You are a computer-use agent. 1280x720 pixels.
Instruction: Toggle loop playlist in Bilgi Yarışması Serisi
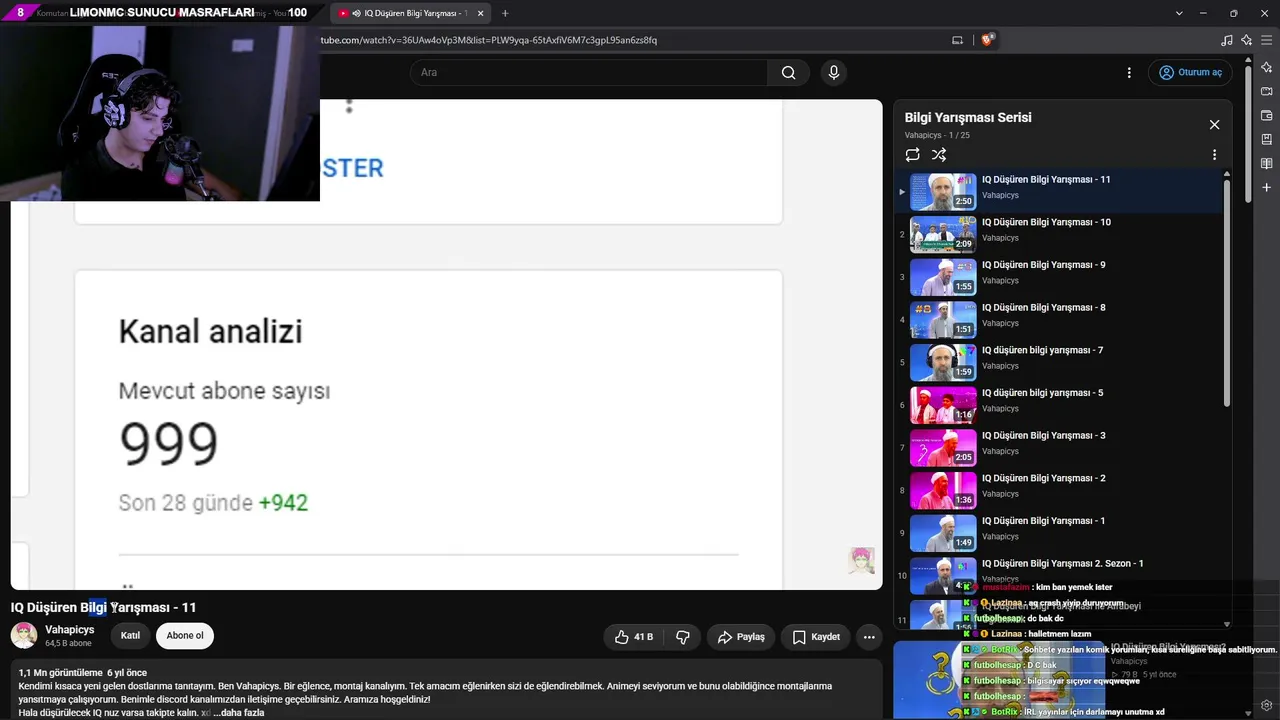(x=912, y=155)
